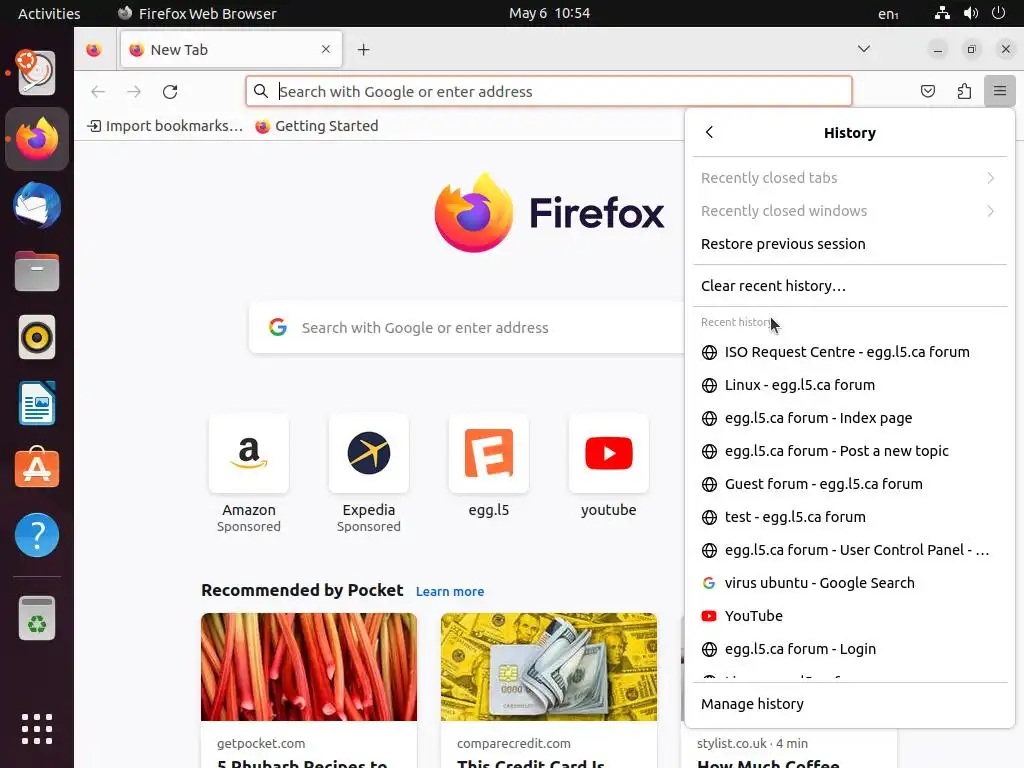
Task: Click the Save to Pocket icon
Action: click(927, 91)
